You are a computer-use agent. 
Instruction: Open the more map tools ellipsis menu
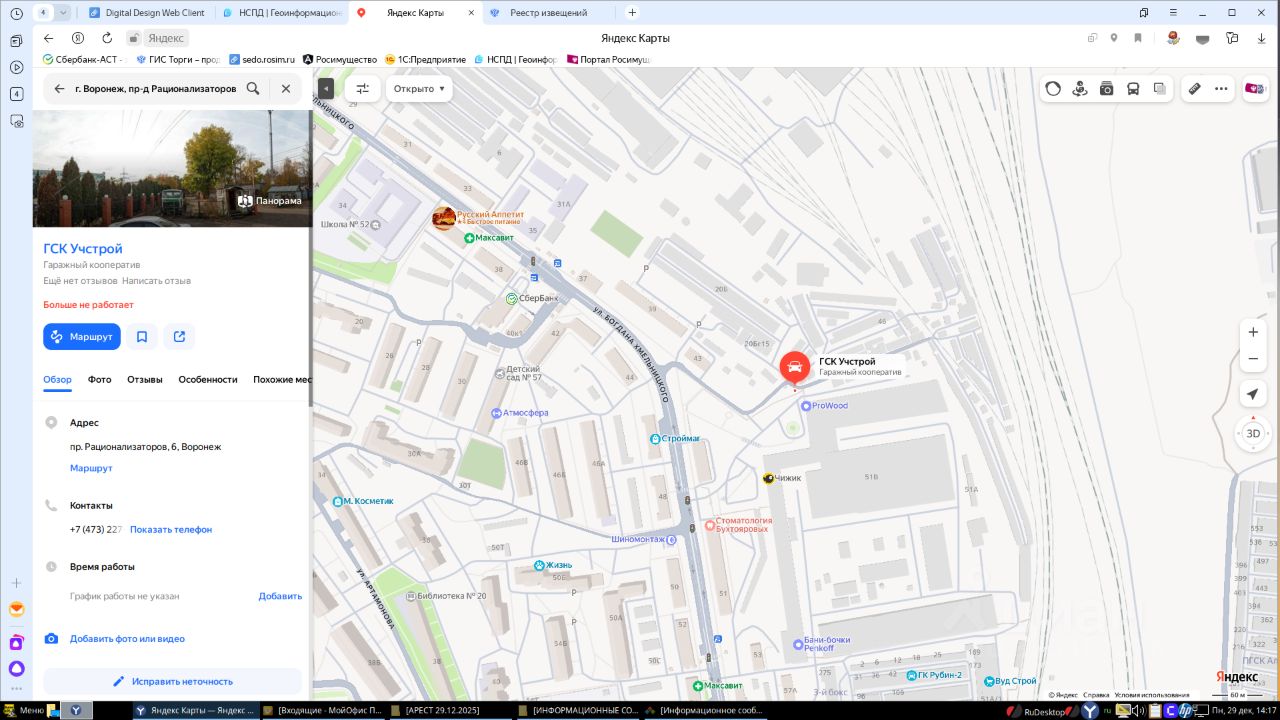1221,88
